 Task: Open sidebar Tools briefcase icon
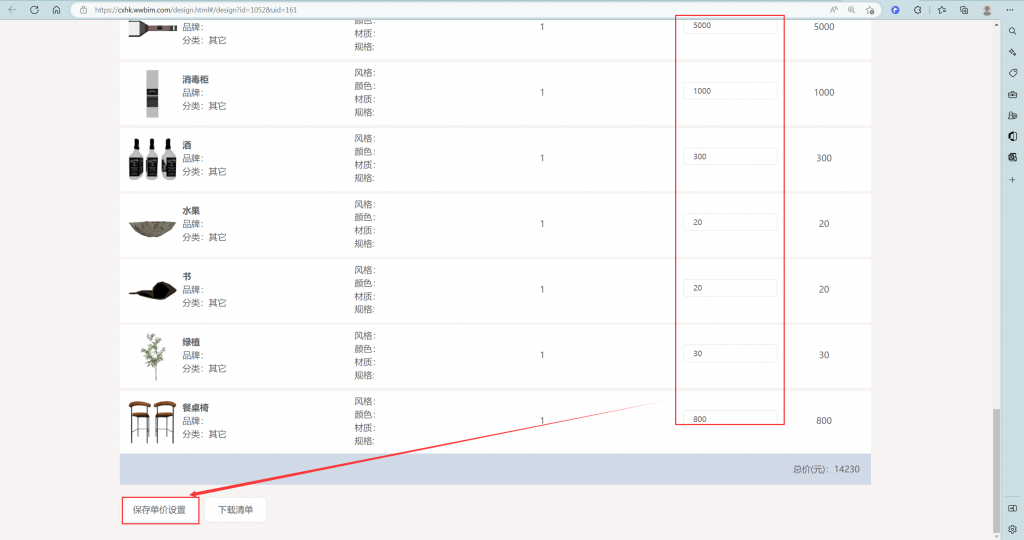pos(1012,94)
